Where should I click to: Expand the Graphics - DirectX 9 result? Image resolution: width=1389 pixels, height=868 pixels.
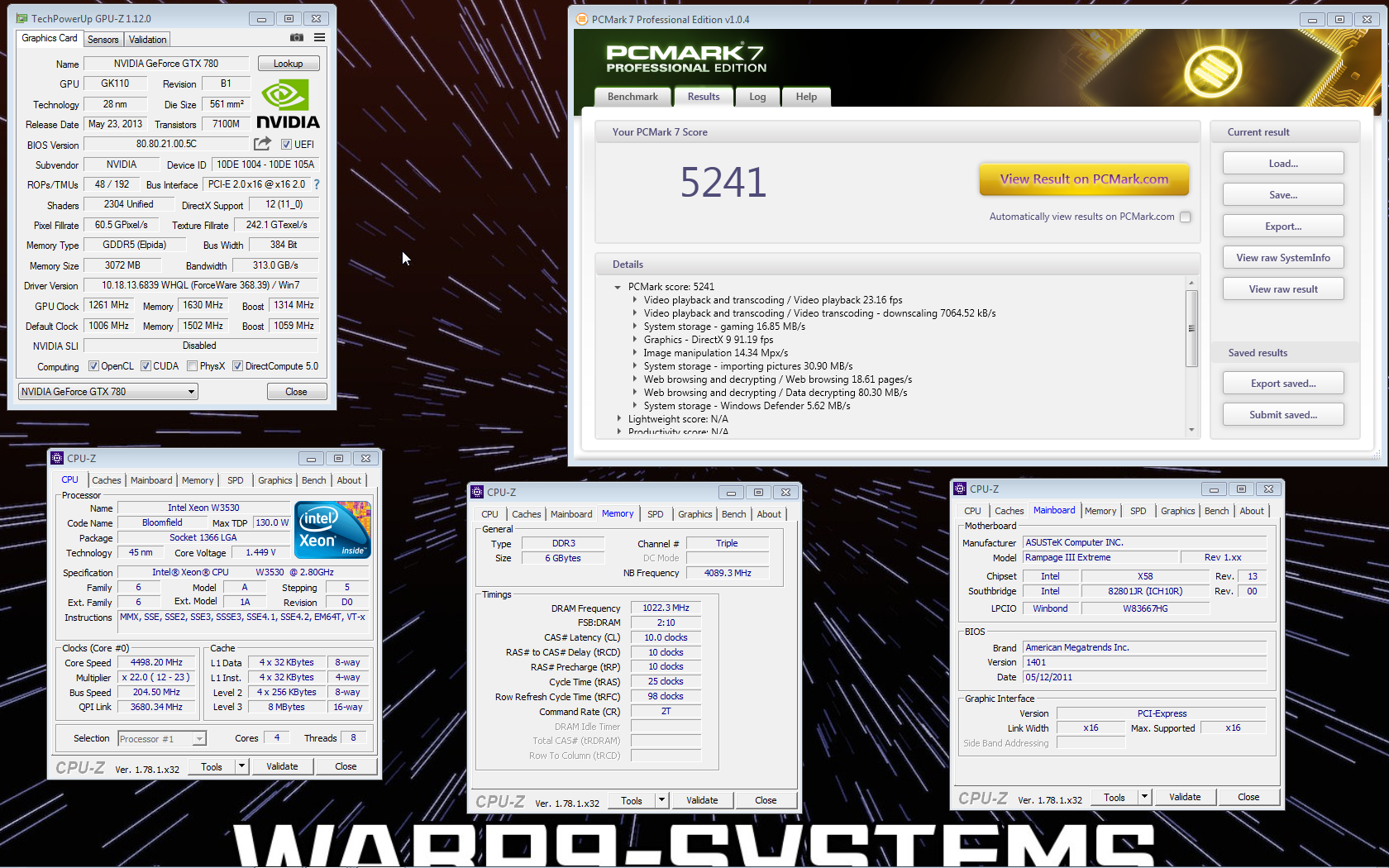[x=635, y=340]
